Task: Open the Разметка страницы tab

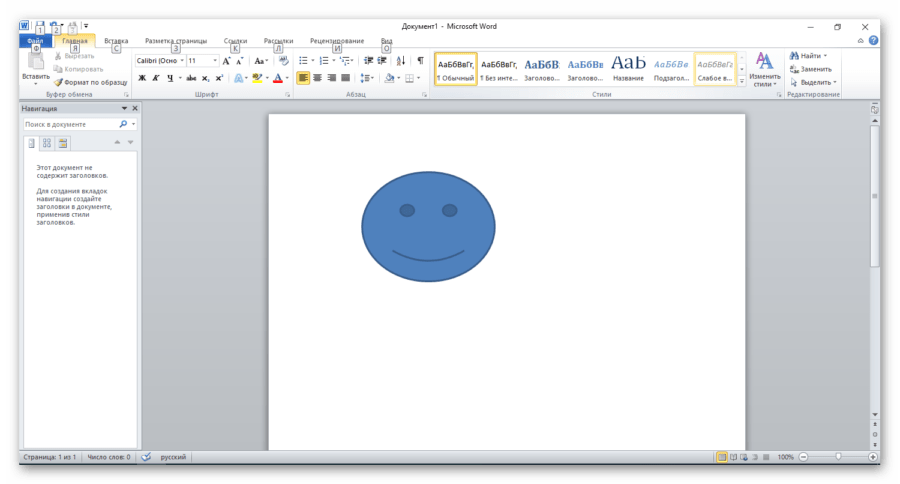Action: 176,41
